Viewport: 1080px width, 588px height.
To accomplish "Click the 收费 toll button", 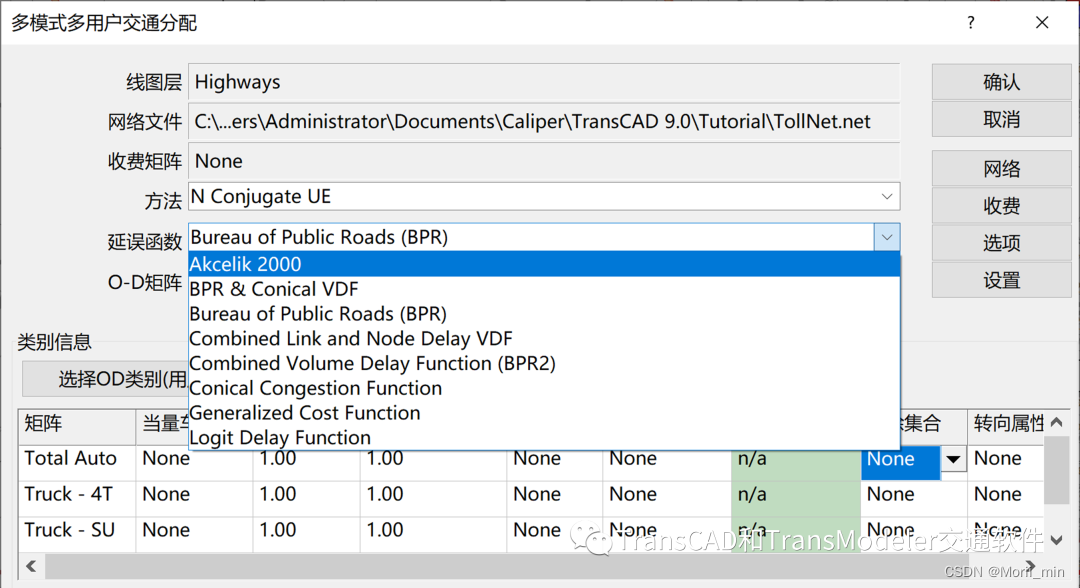I will (1000, 205).
